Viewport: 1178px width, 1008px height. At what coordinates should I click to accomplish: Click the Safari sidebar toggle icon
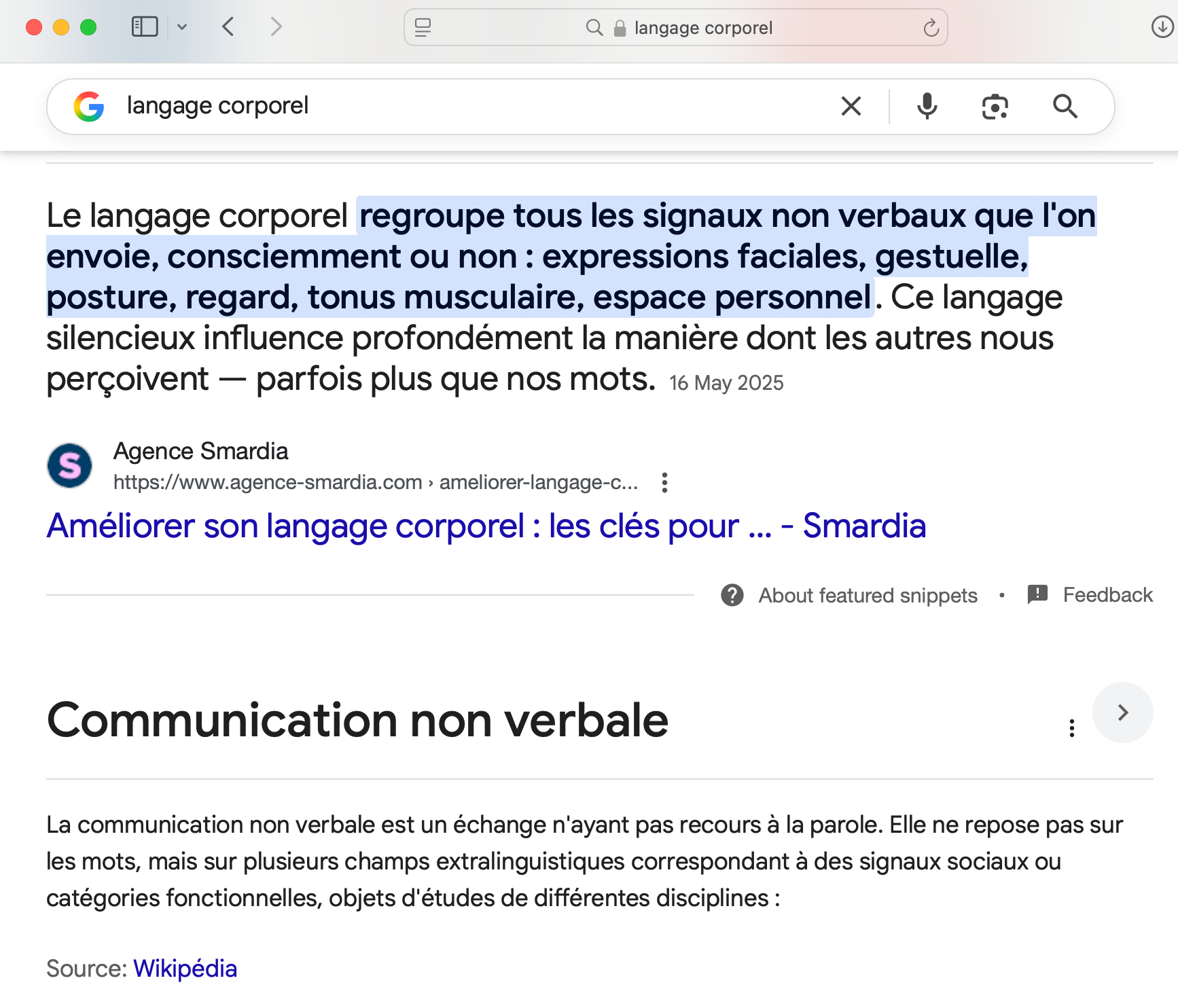pyautogui.click(x=144, y=27)
